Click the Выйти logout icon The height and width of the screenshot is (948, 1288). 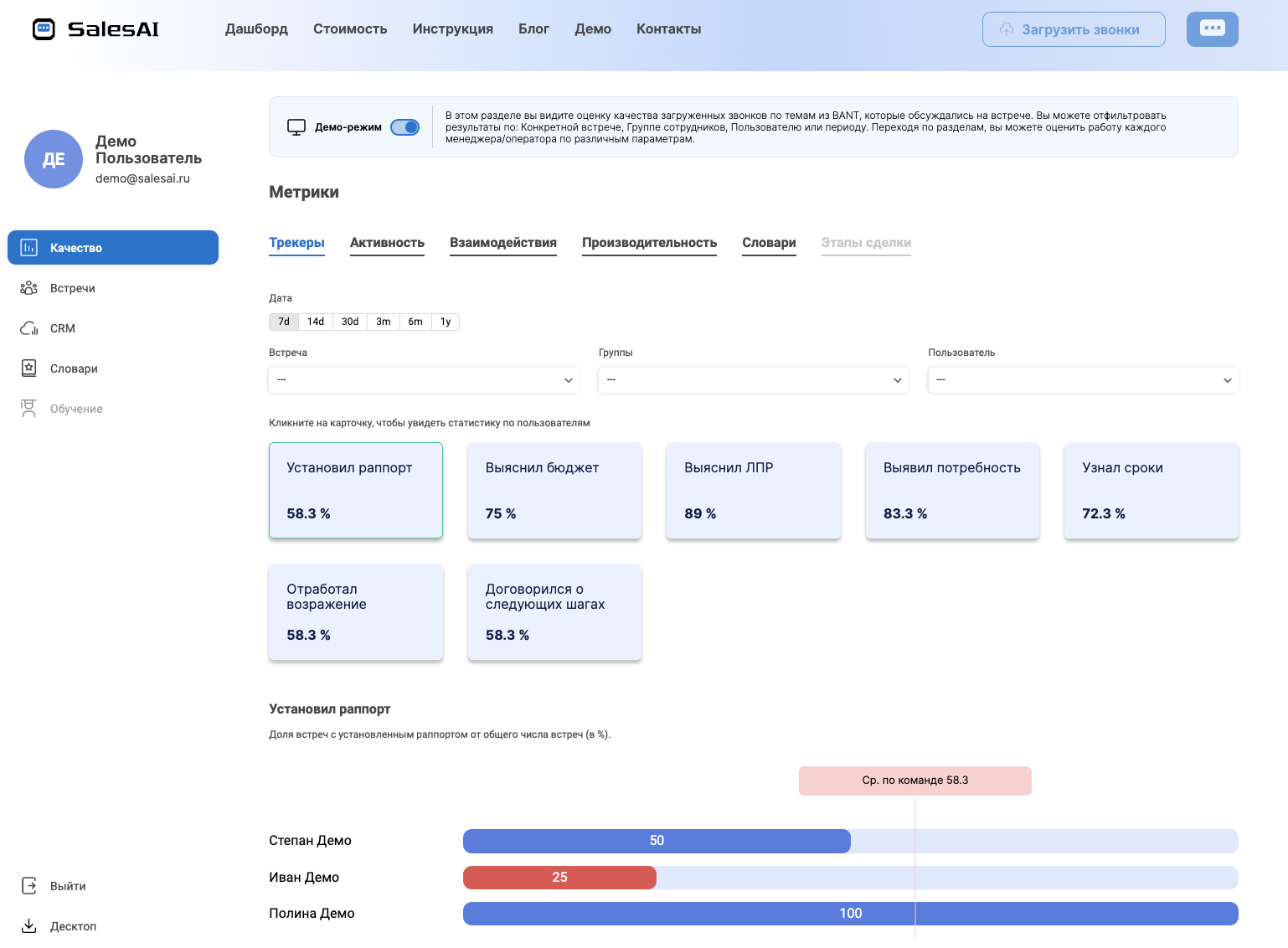pos(28,886)
